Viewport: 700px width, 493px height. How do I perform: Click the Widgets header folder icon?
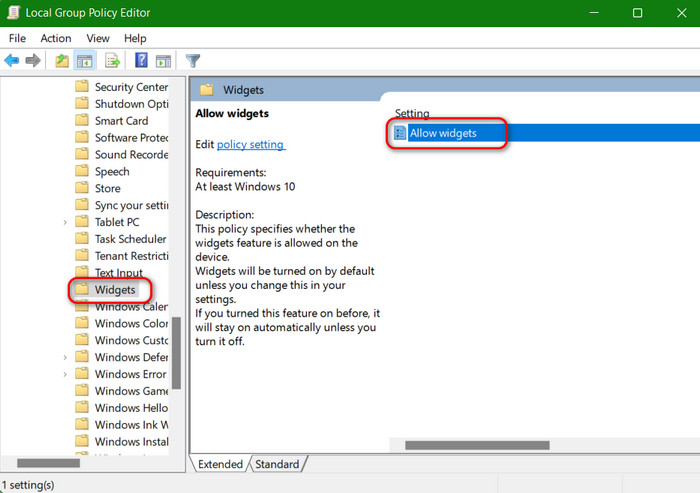click(x=206, y=90)
